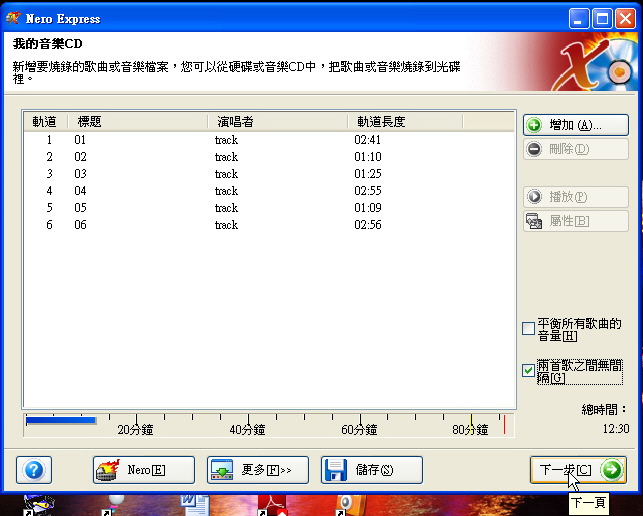
Task: Sort tracks by 標題 column header
Action: [x=137, y=122]
